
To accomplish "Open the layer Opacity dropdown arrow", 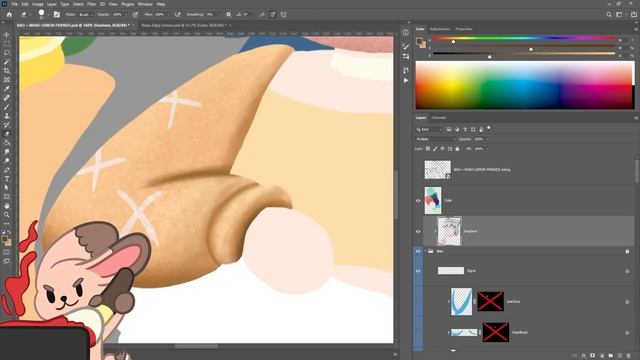I will click(x=487, y=139).
